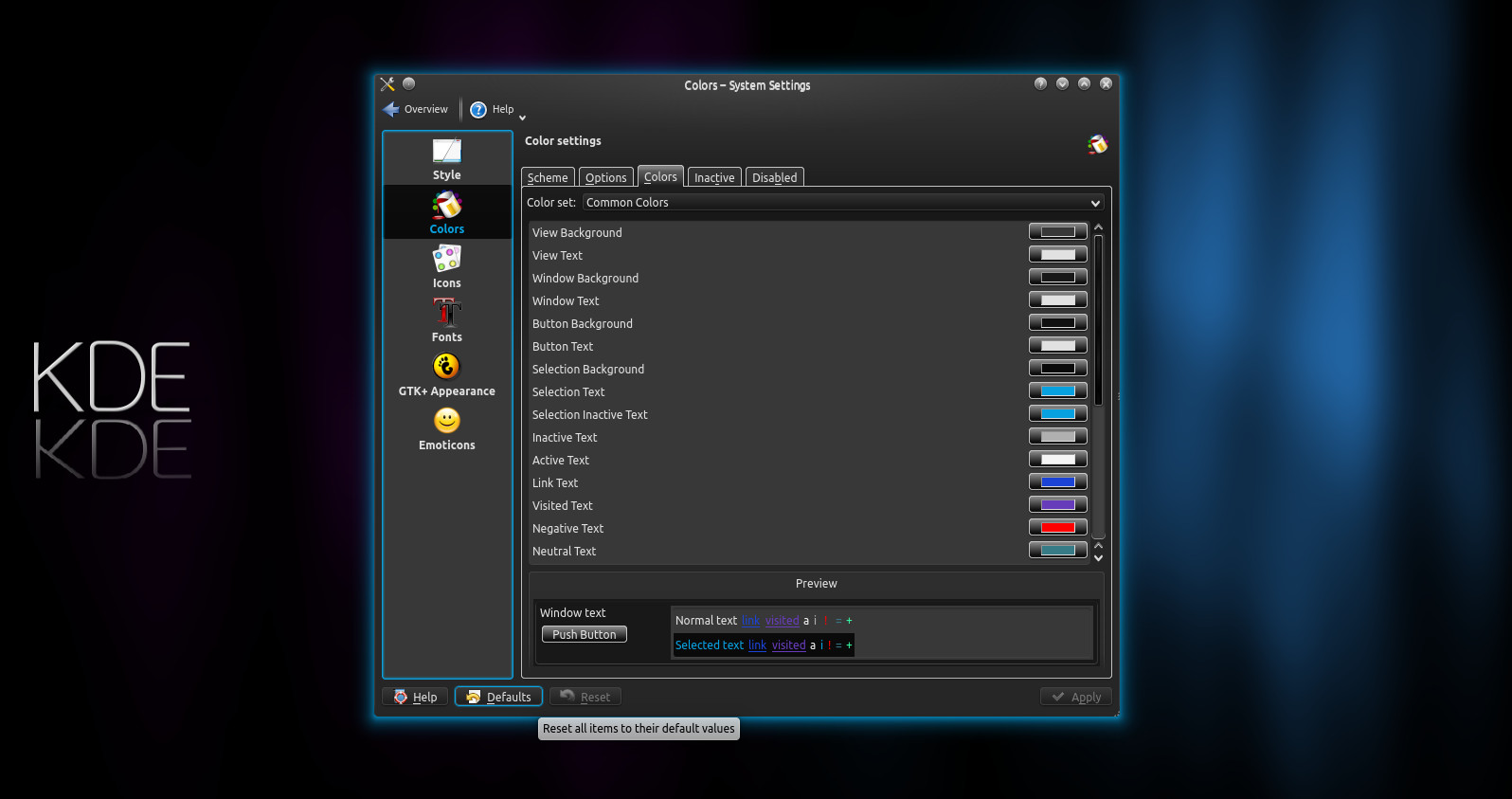The height and width of the screenshot is (799, 1512).
Task: Change the Visited Text purple swatch
Action: click(x=1057, y=504)
